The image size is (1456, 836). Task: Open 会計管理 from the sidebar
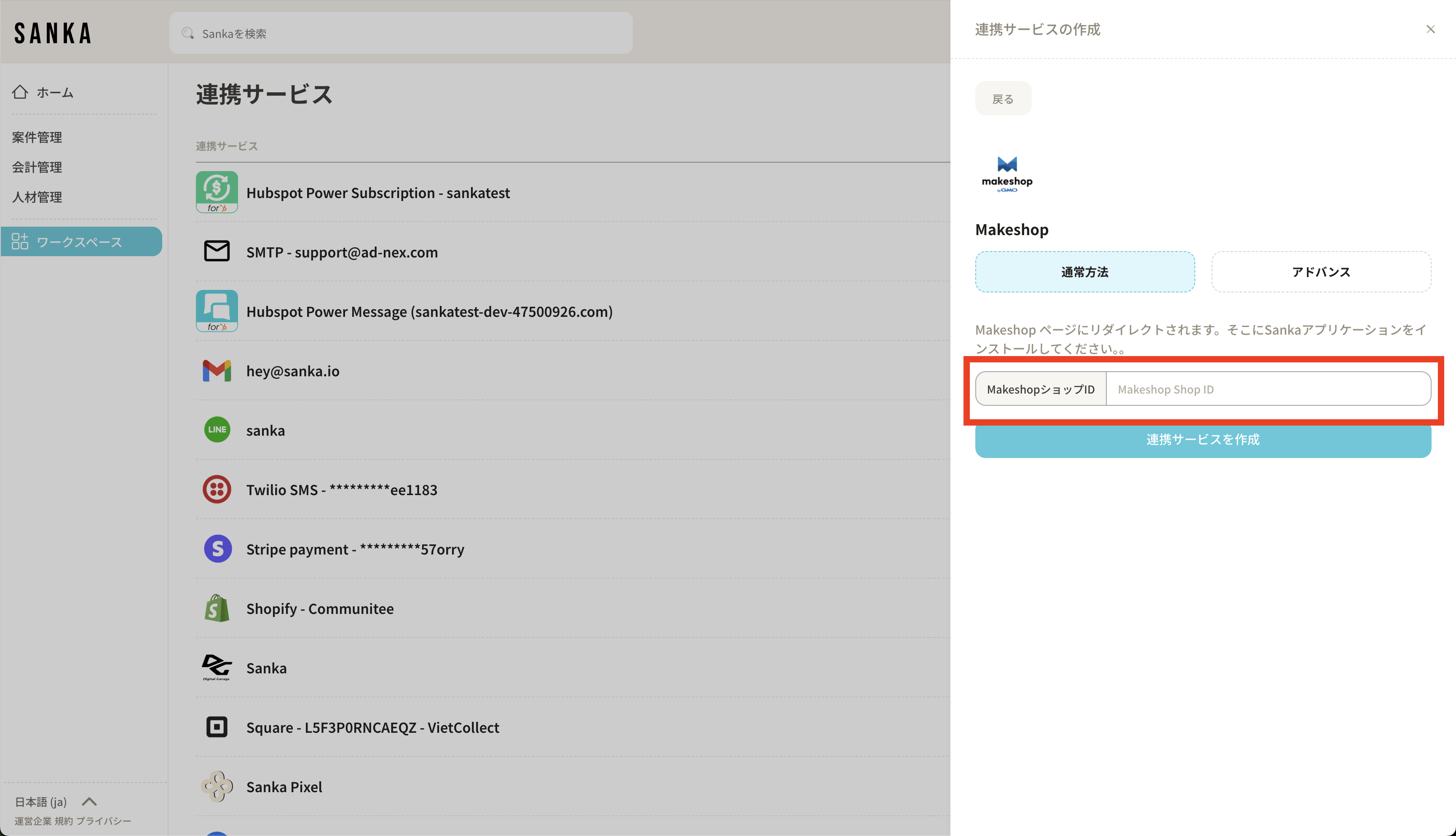click(x=37, y=167)
